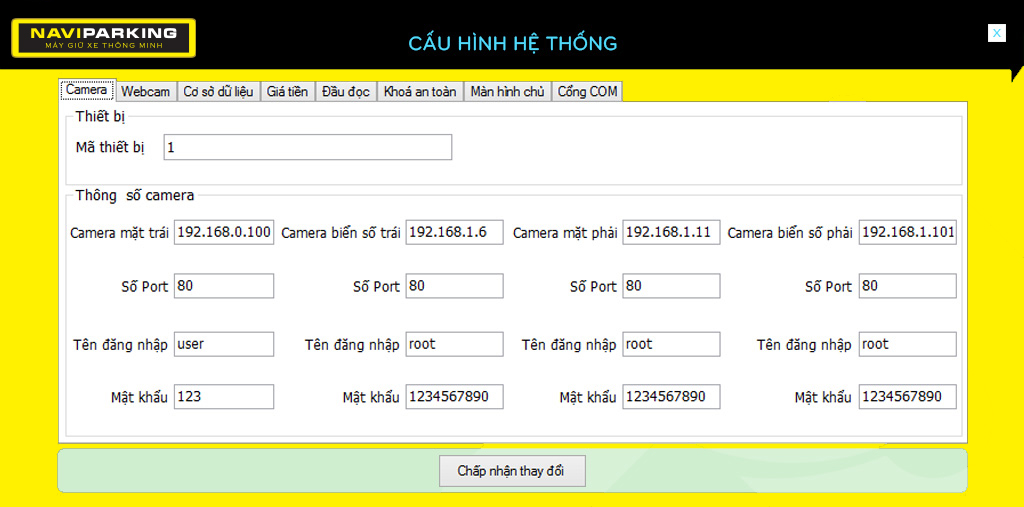Click the 'Camera biển số trái' label
The width and height of the screenshot is (1024, 507).
pos(340,233)
